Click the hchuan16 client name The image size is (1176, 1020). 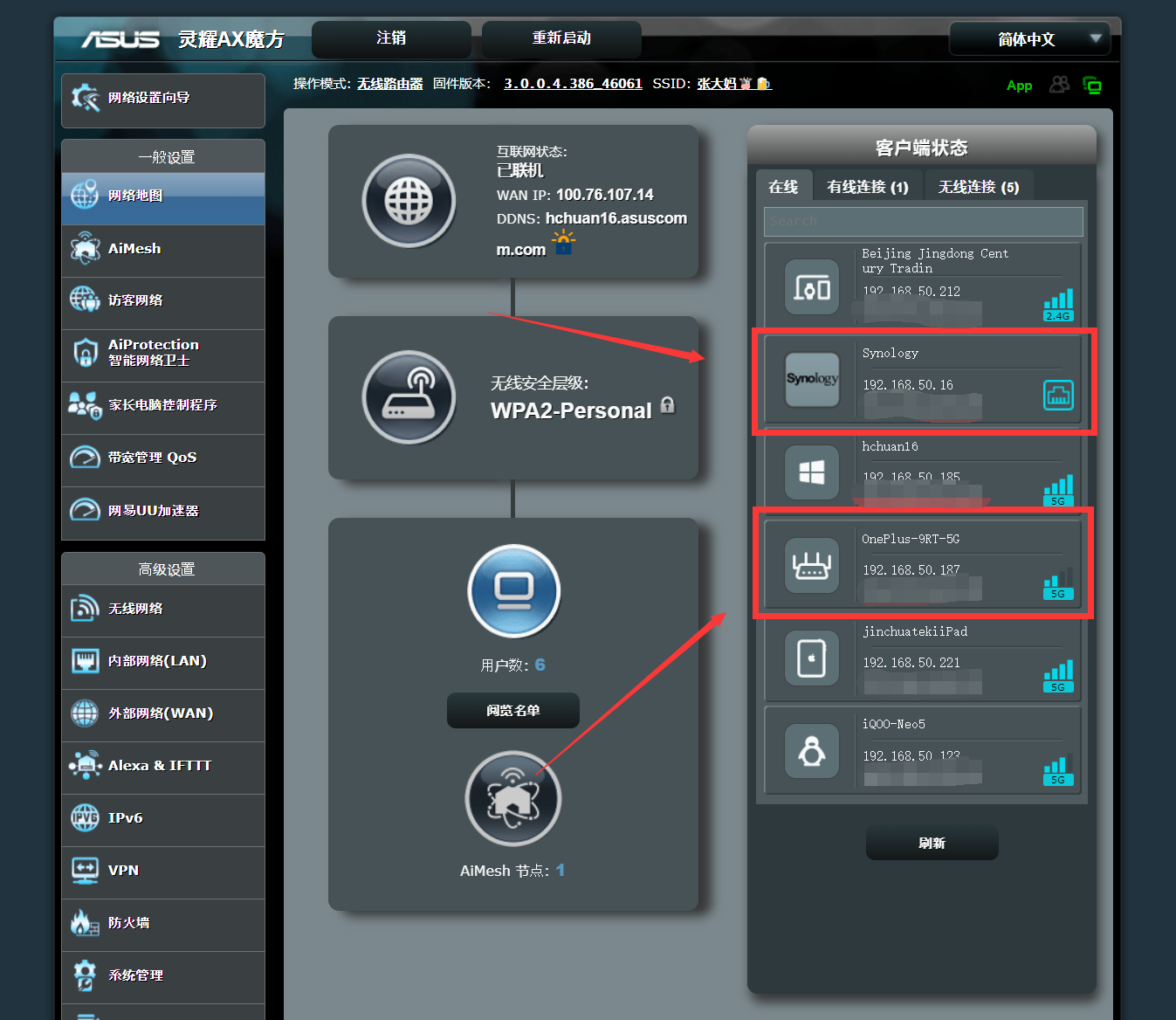click(891, 446)
